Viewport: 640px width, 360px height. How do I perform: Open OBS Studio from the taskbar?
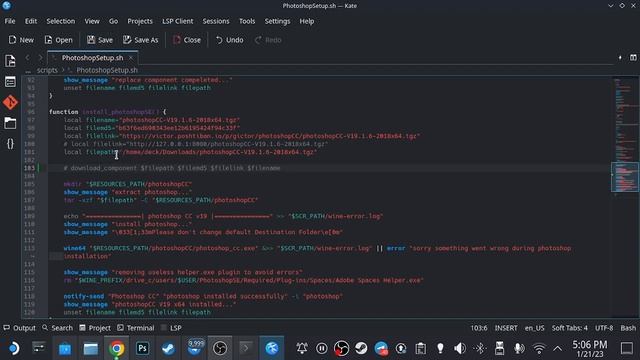tap(220, 348)
